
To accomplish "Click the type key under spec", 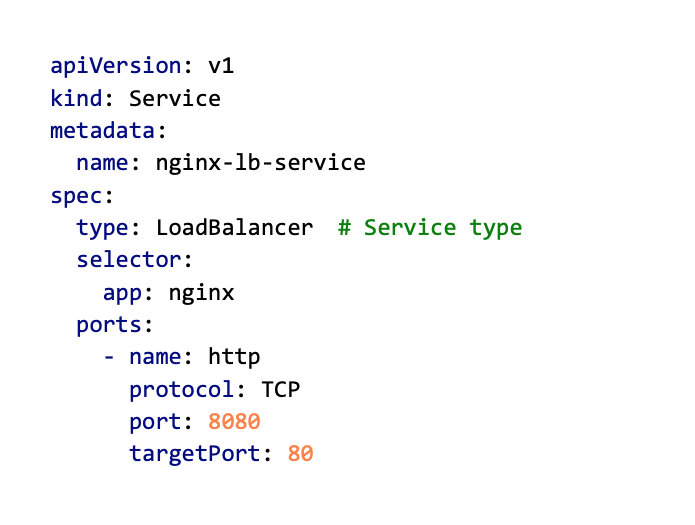I will click(x=103, y=227).
